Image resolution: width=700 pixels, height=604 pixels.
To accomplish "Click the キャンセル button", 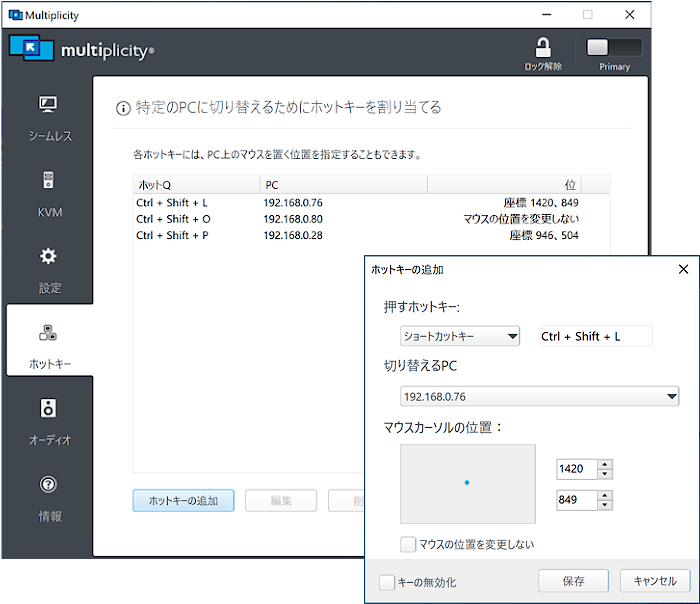I will 655,580.
